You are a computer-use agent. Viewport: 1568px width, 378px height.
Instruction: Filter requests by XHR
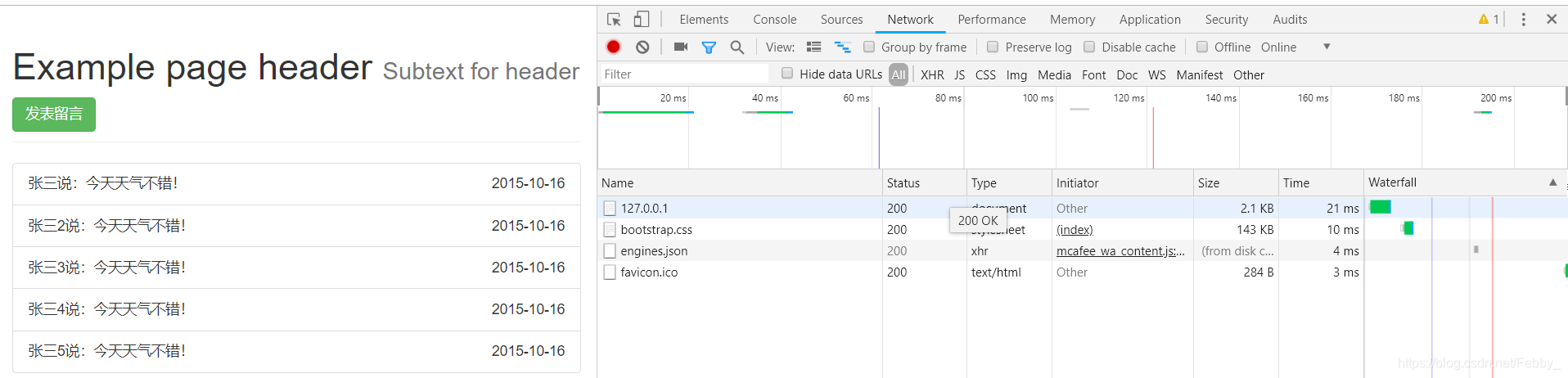pos(932,75)
